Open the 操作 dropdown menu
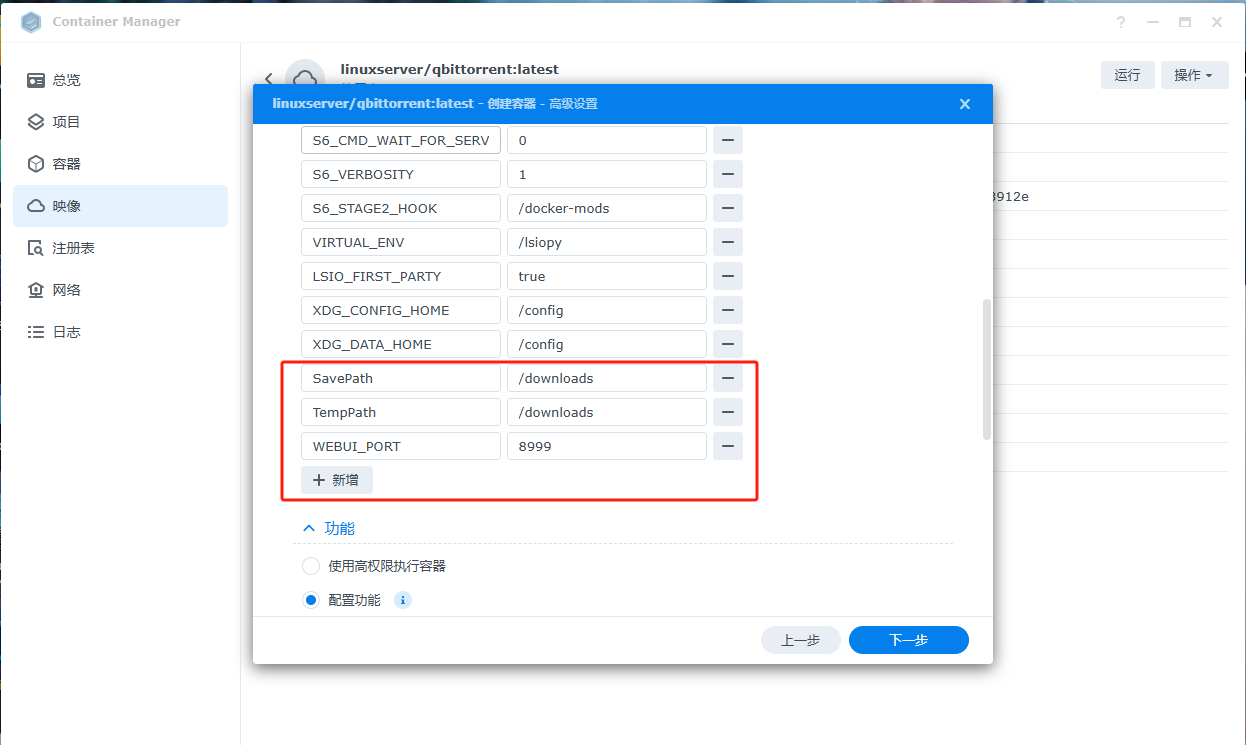 (x=1194, y=75)
